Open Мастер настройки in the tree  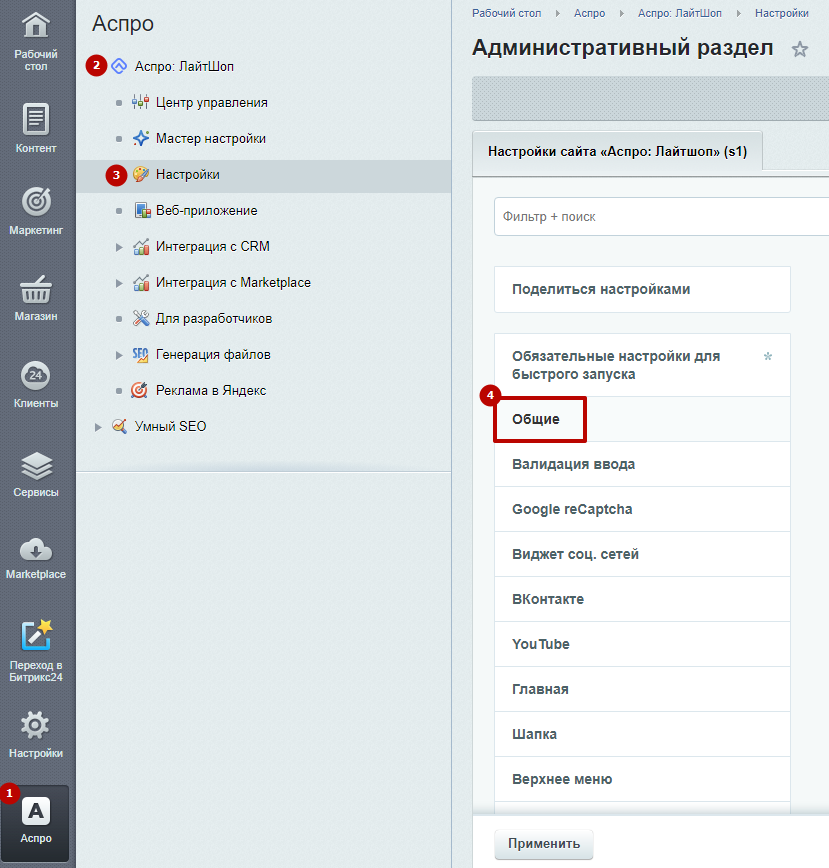(x=211, y=138)
